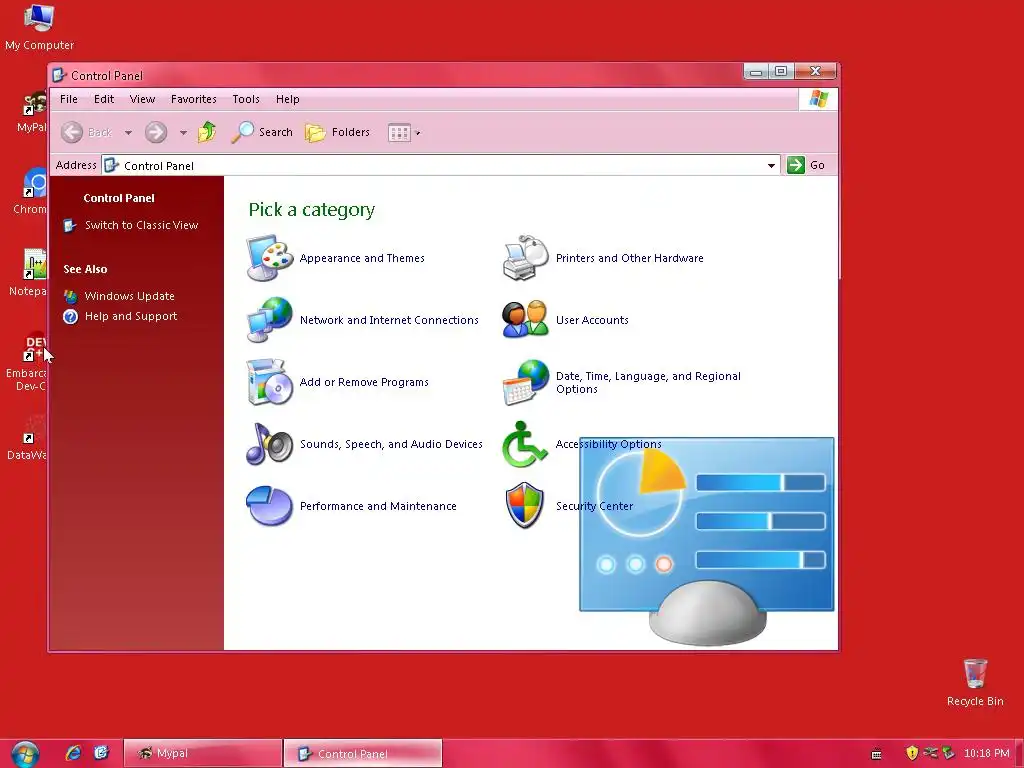Click the security shield tray icon
This screenshot has width=1024, height=768.
912,753
